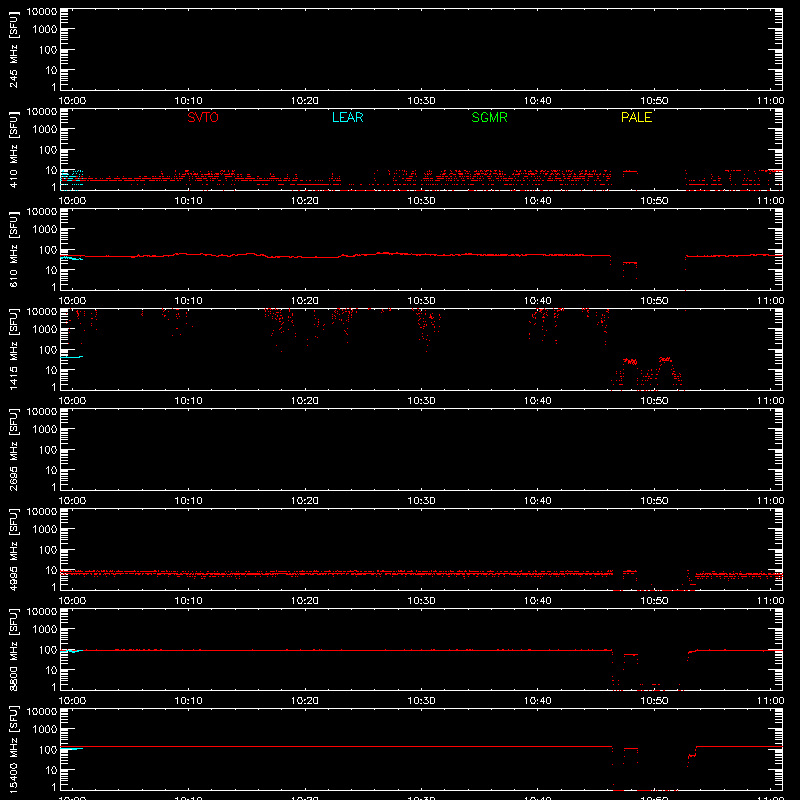This screenshot has height=800, width=800.
Task: Click 10:50 time label below 410 MHz panel
Action: pyautogui.click(x=654, y=201)
